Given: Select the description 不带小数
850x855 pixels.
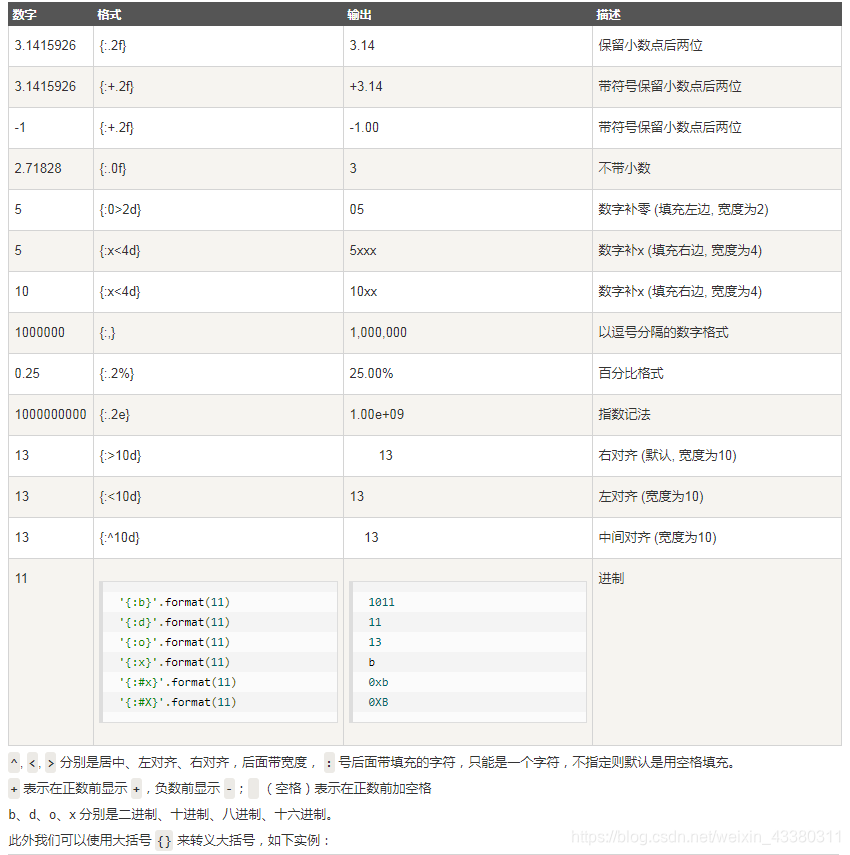Looking at the screenshot, I should pyautogui.click(x=624, y=168).
